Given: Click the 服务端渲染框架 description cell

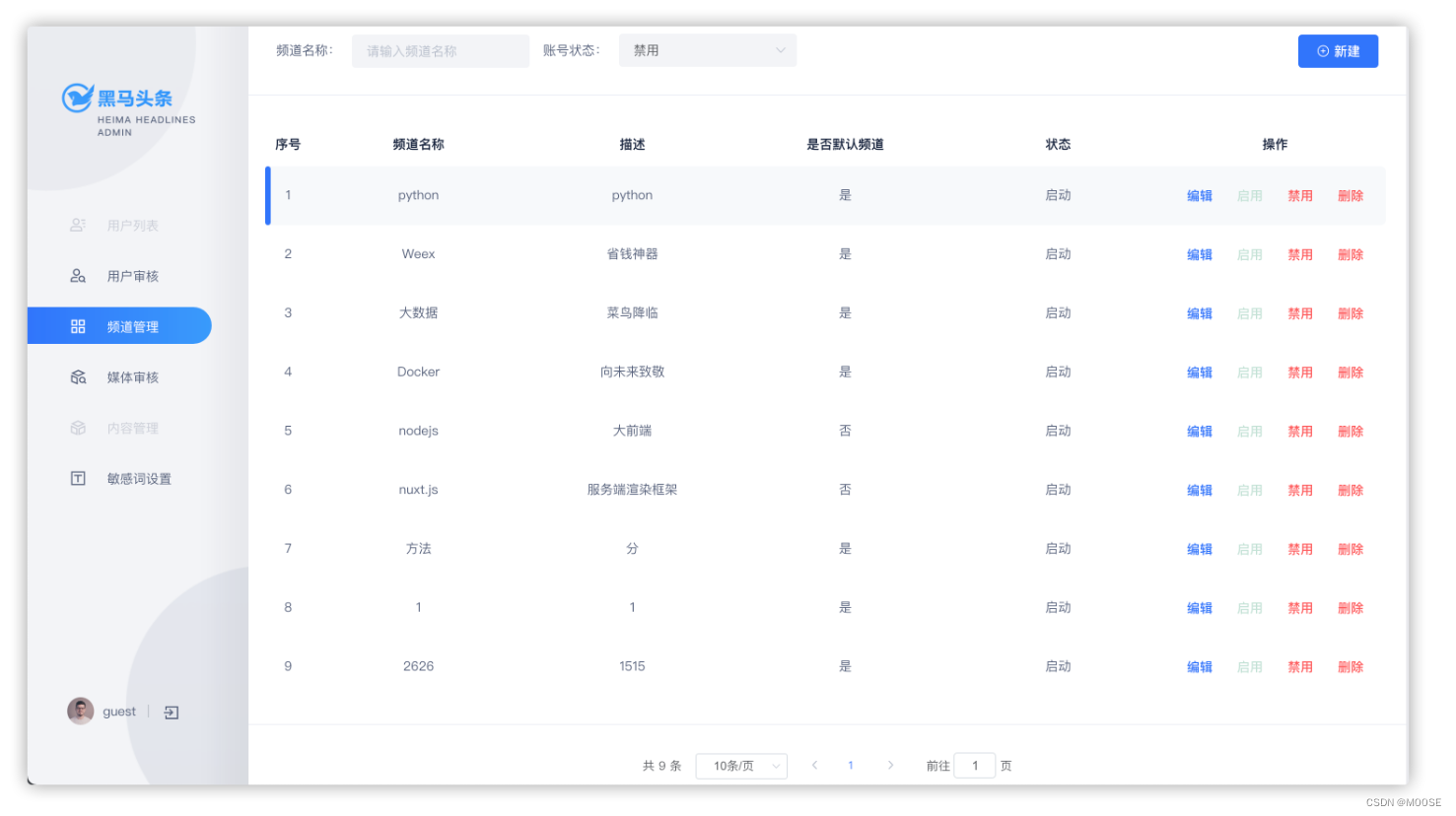Looking at the screenshot, I should click(x=632, y=490).
